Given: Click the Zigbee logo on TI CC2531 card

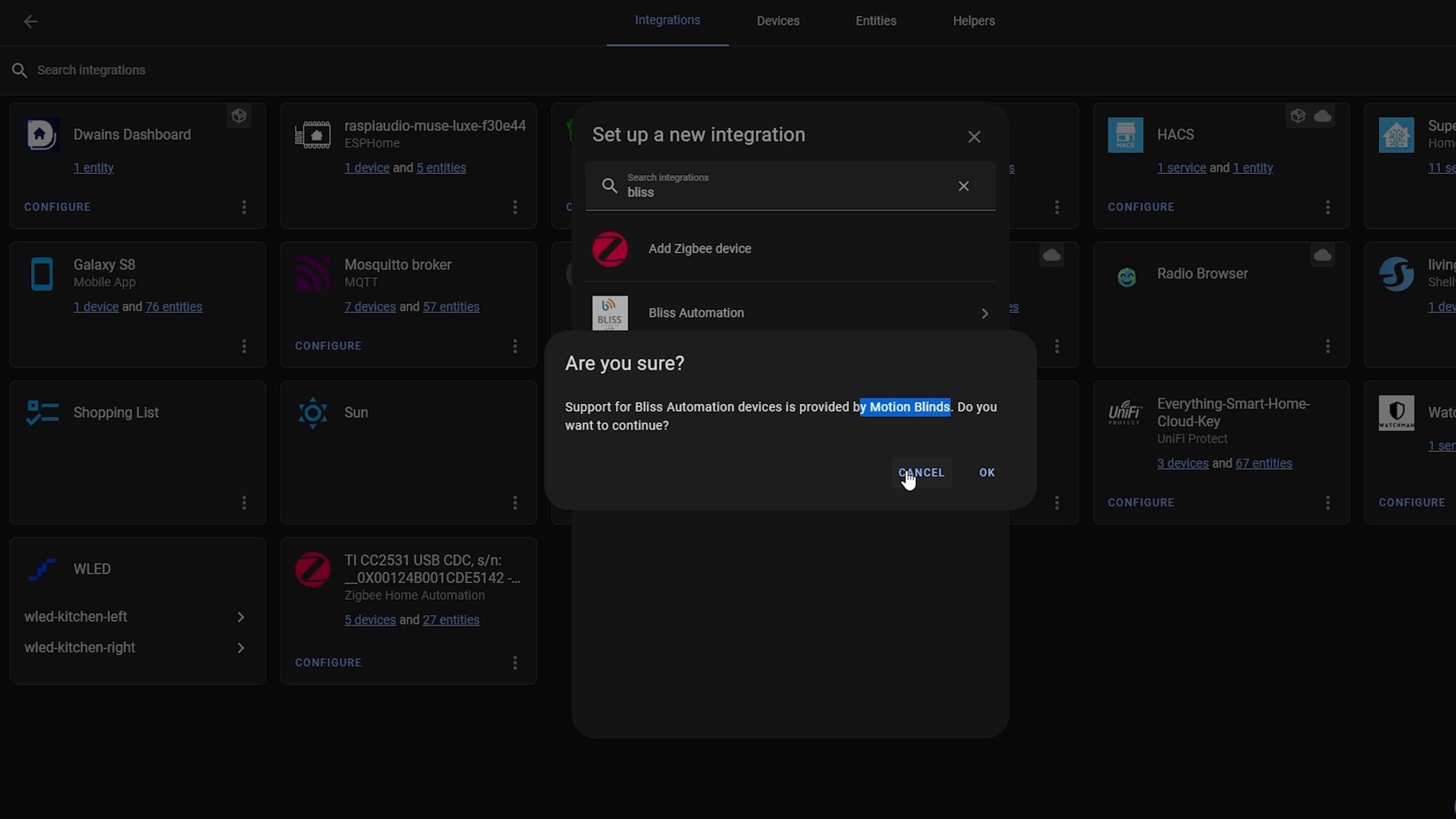Looking at the screenshot, I should tap(313, 569).
